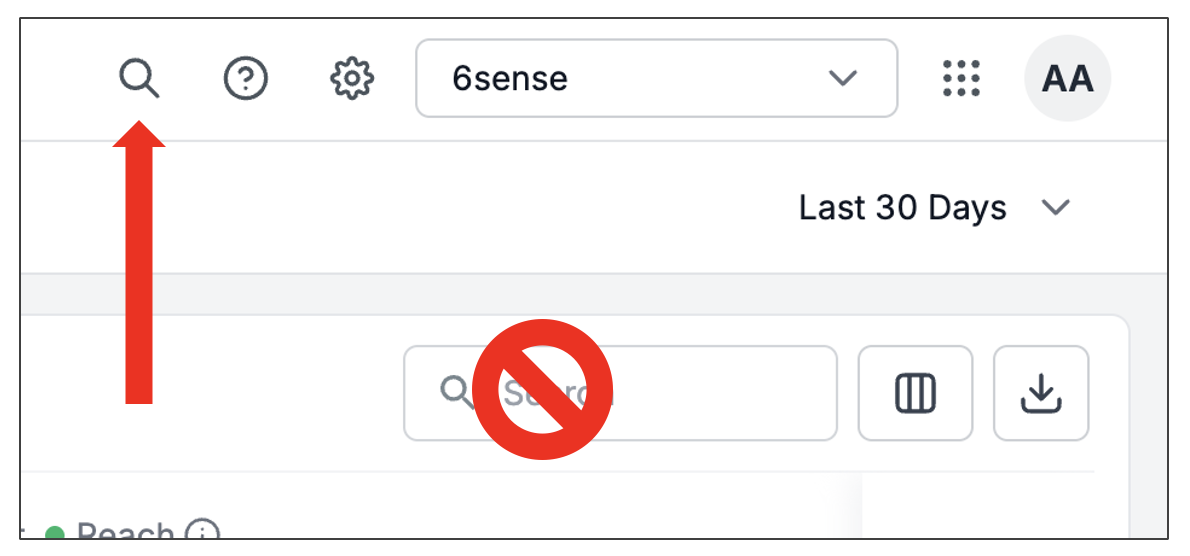Image resolution: width=1190 pixels, height=556 pixels.
Task: Open the settings gear icon
Action: [352, 78]
